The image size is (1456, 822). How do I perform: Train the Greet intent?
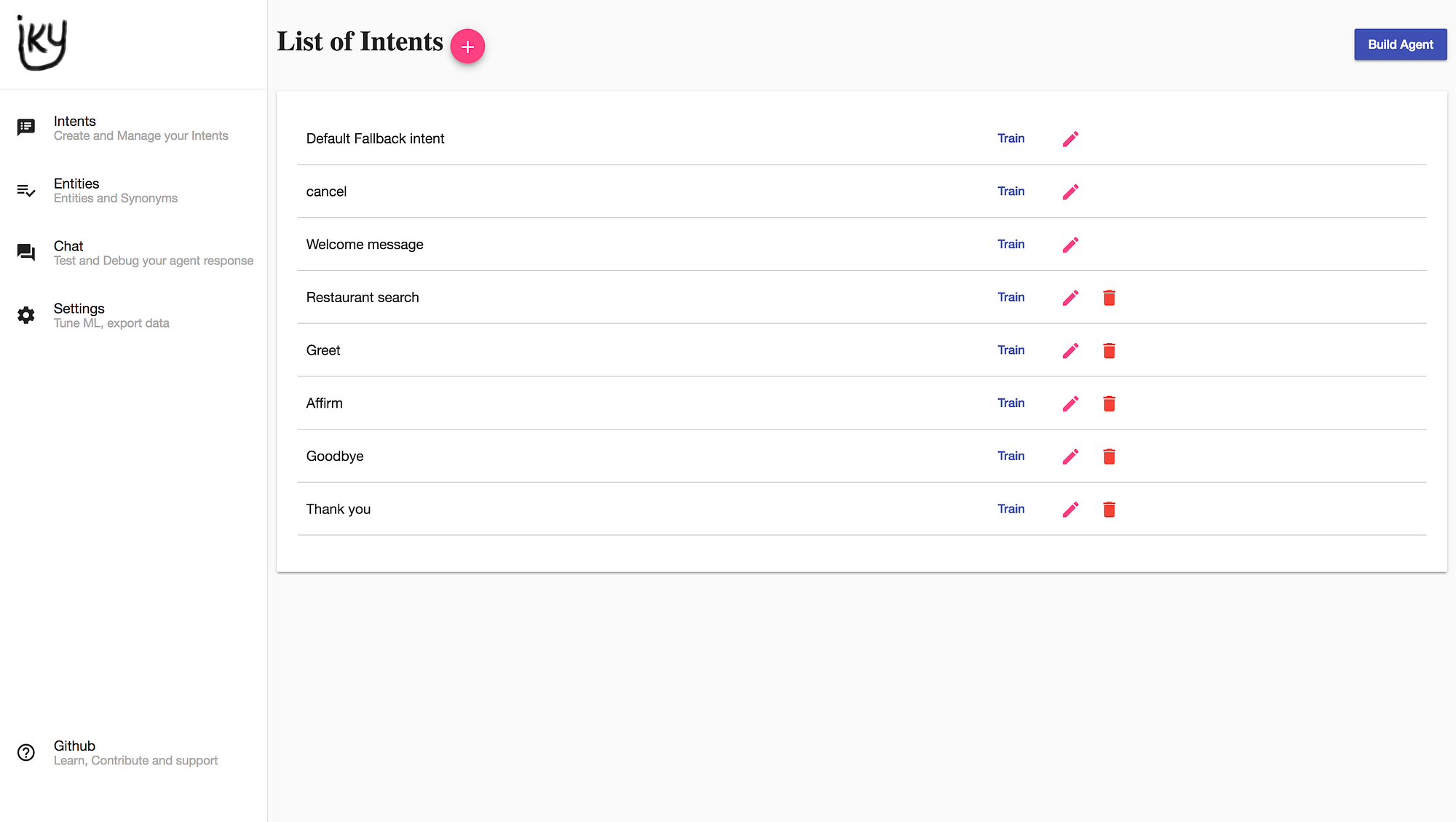(1011, 350)
